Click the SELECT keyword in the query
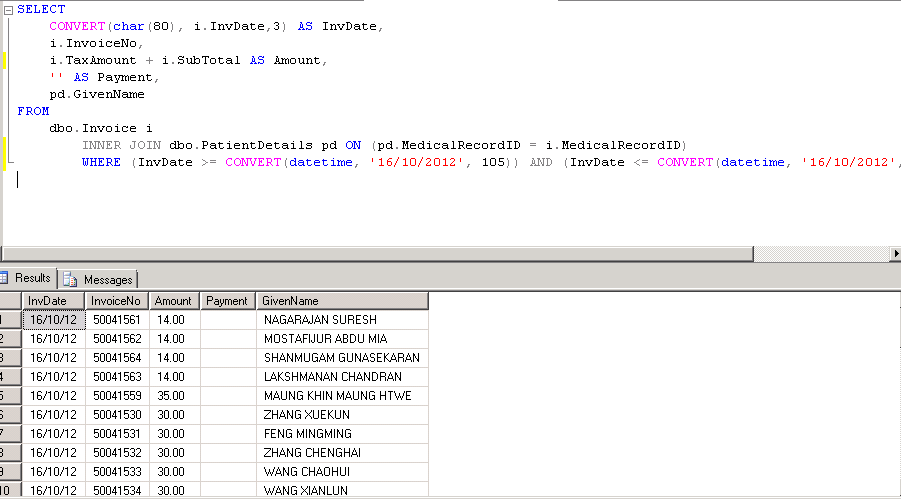The width and height of the screenshot is (901, 499). (41, 9)
